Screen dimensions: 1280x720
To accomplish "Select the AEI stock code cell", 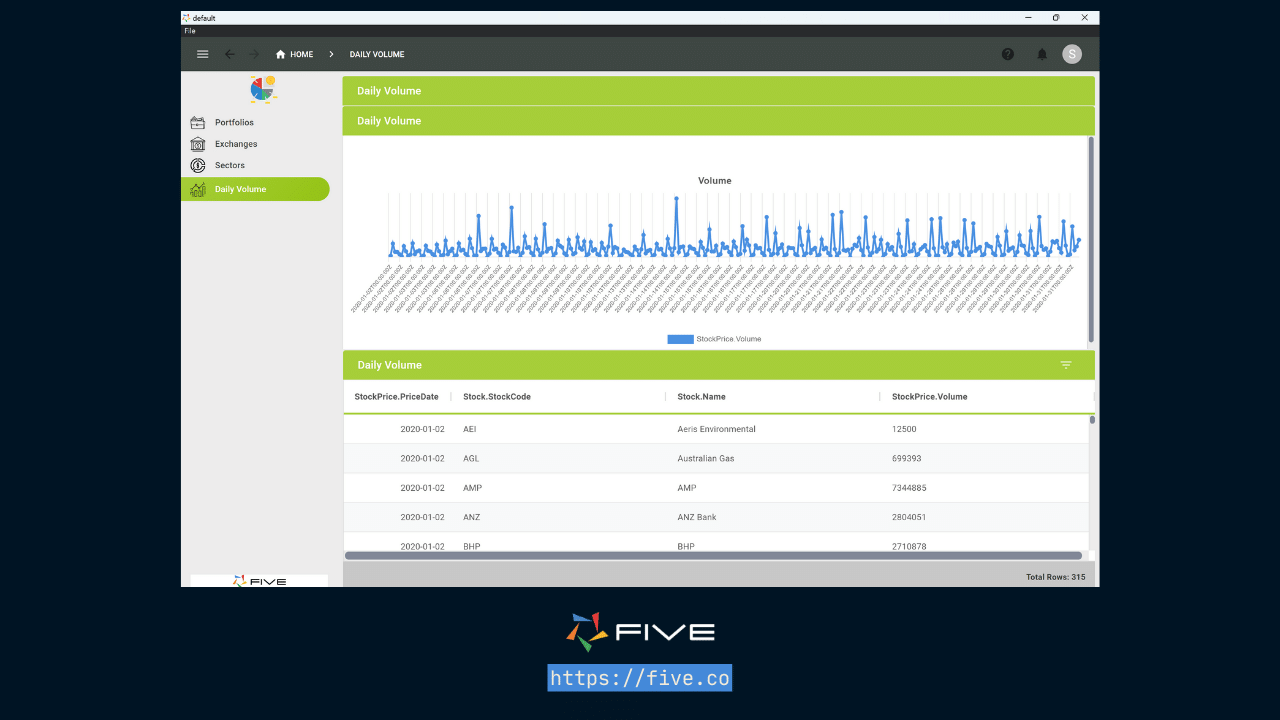I will click(x=470, y=429).
